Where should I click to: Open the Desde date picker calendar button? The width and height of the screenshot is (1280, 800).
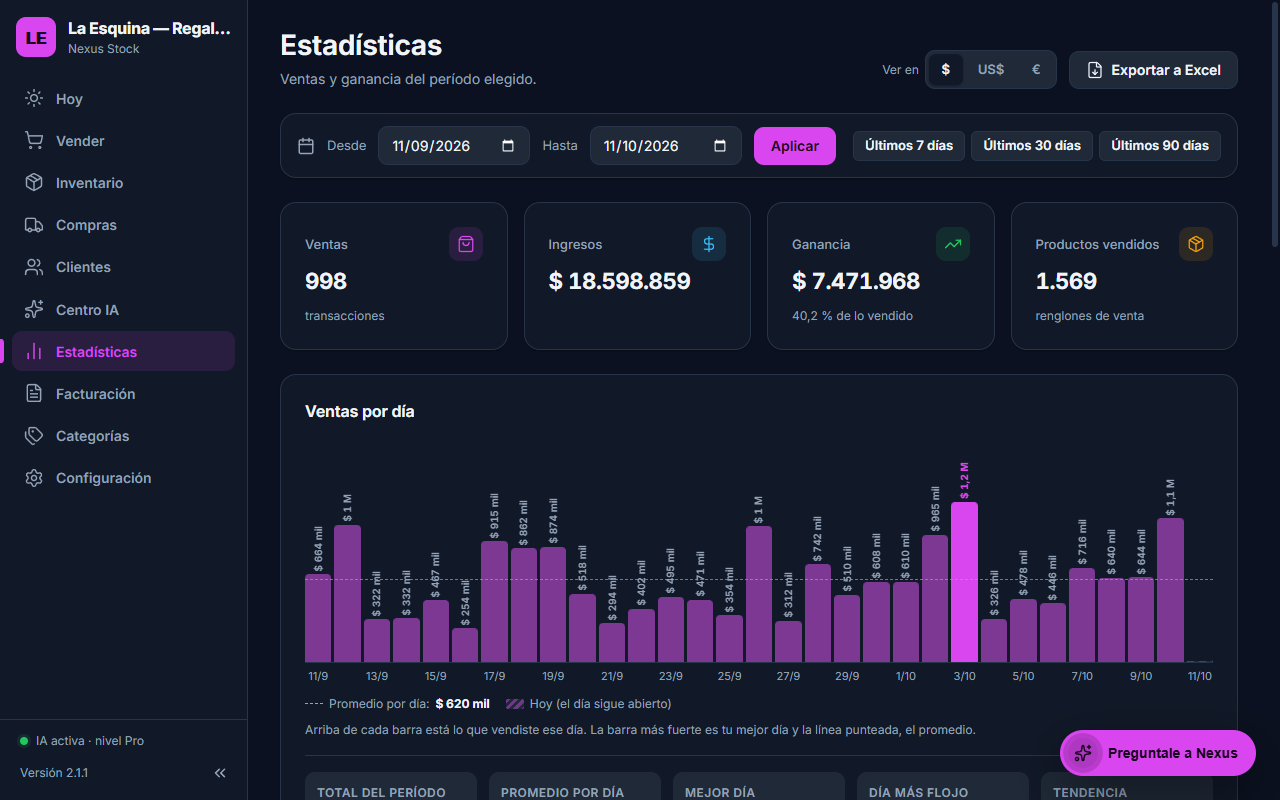[508, 146]
